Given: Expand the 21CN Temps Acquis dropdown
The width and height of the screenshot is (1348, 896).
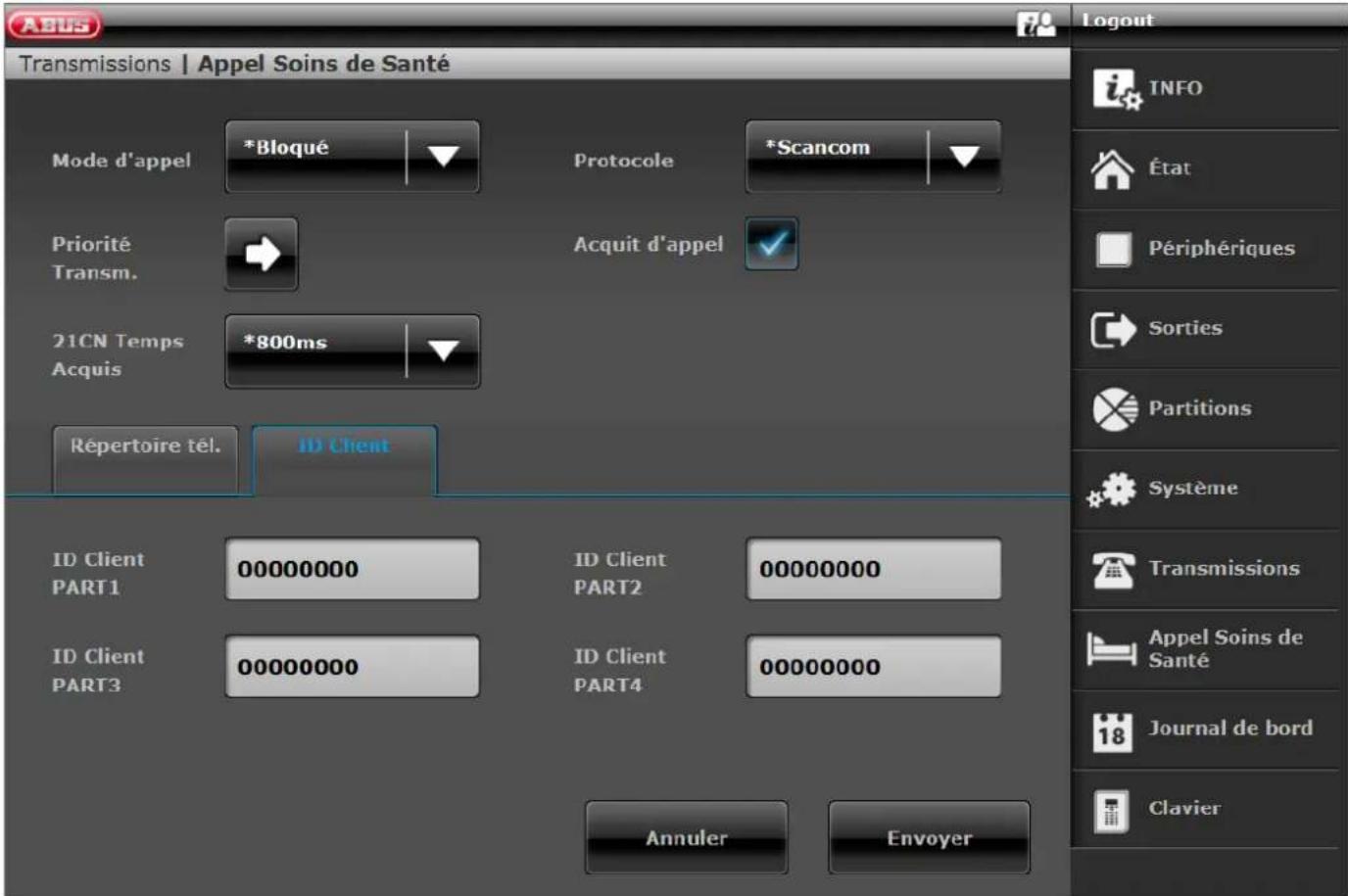Looking at the screenshot, I should click(x=443, y=351).
